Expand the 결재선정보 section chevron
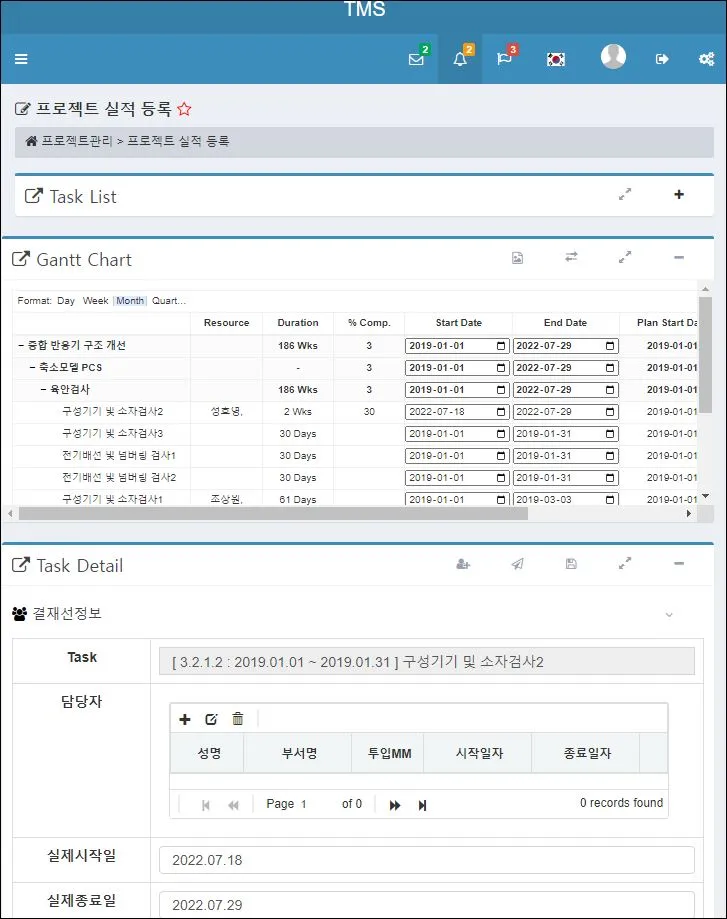The width and height of the screenshot is (727, 919). 669,614
